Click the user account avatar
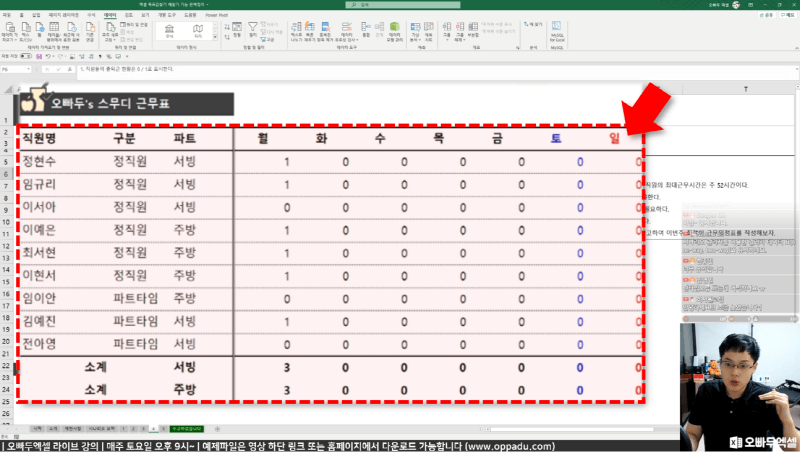 point(736,5)
